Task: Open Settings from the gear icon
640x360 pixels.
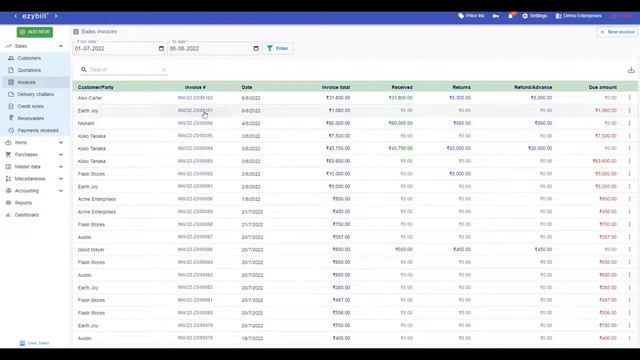Action: tap(525, 16)
